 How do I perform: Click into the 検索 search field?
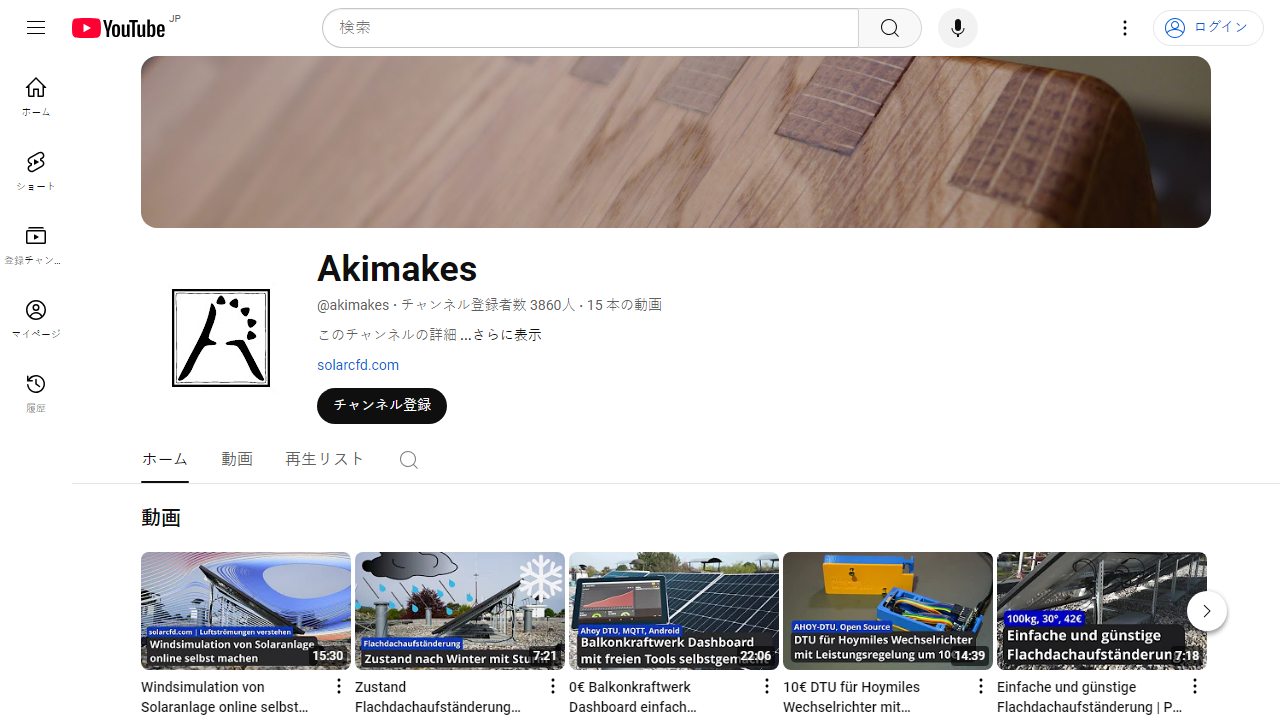point(590,28)
